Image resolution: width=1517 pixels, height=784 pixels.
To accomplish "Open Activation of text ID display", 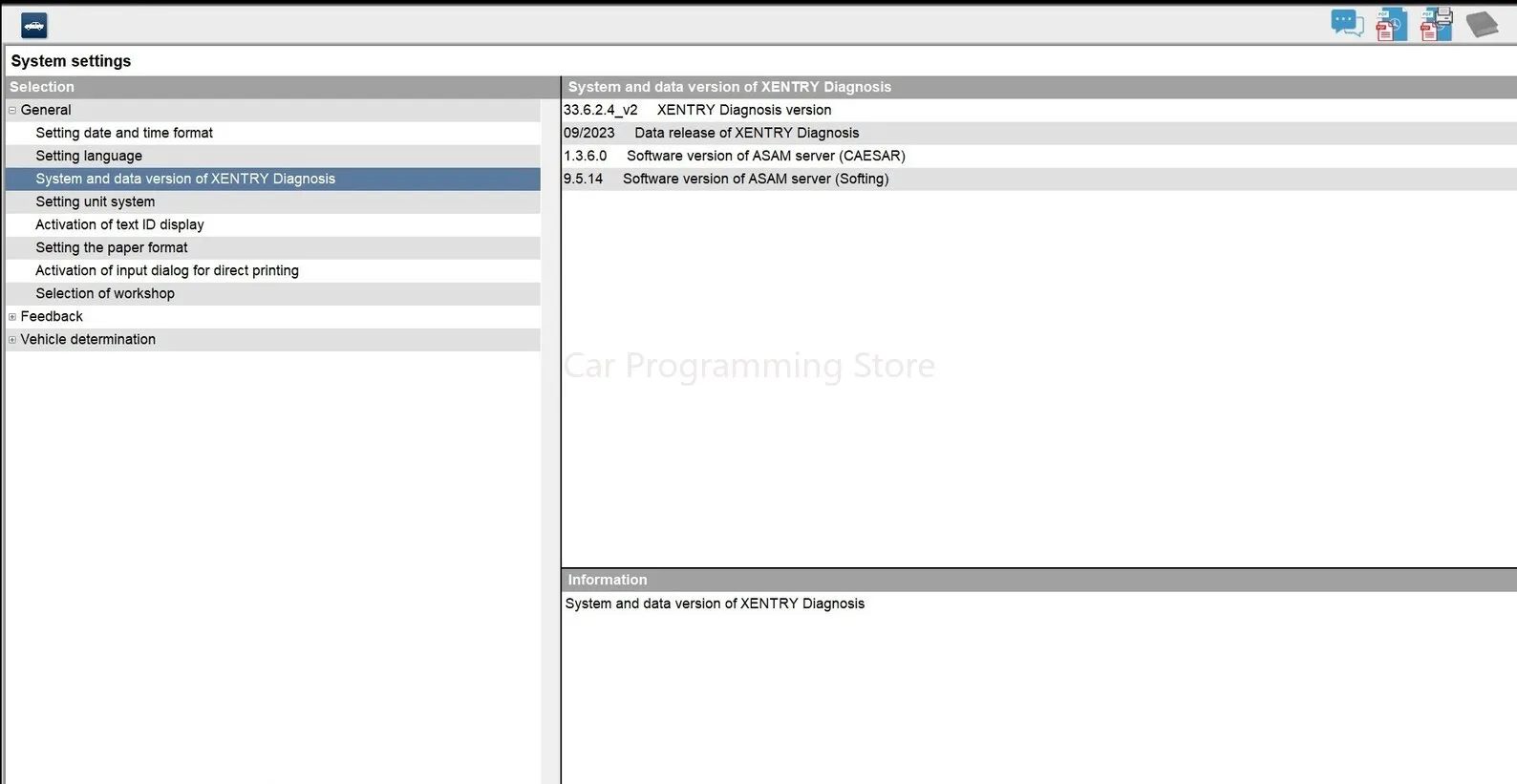I will tap(273, 224).
